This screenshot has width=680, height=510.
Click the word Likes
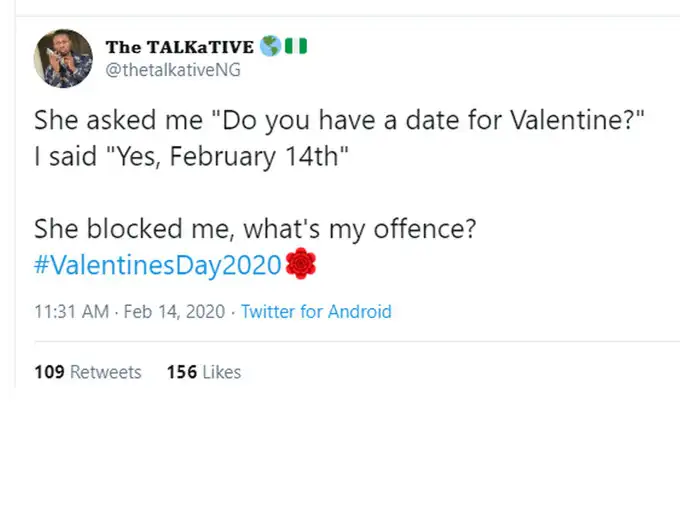pos(222,372)
